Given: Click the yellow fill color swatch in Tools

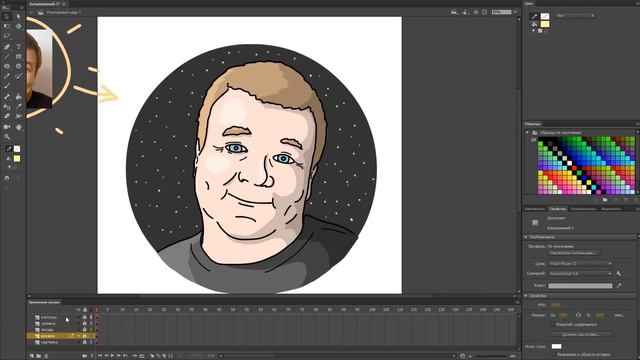Looking at the screenshot, I should click(x=17, y=158).
